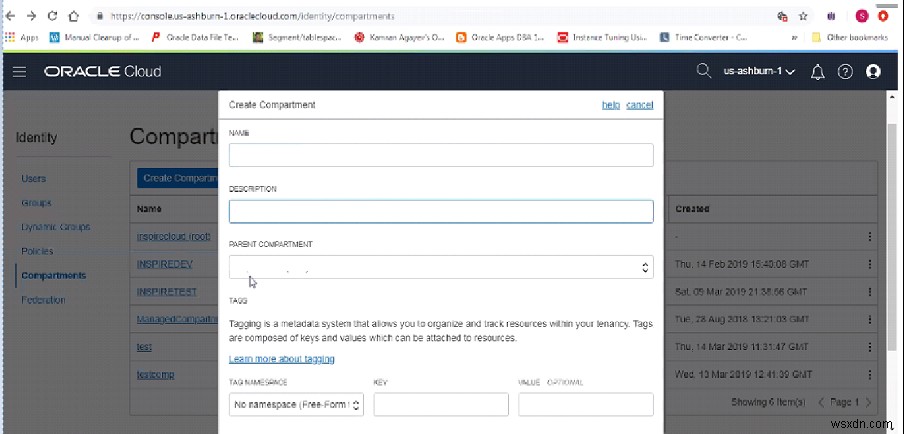Open the pink profile avatar in Chrome

(862, 16)
